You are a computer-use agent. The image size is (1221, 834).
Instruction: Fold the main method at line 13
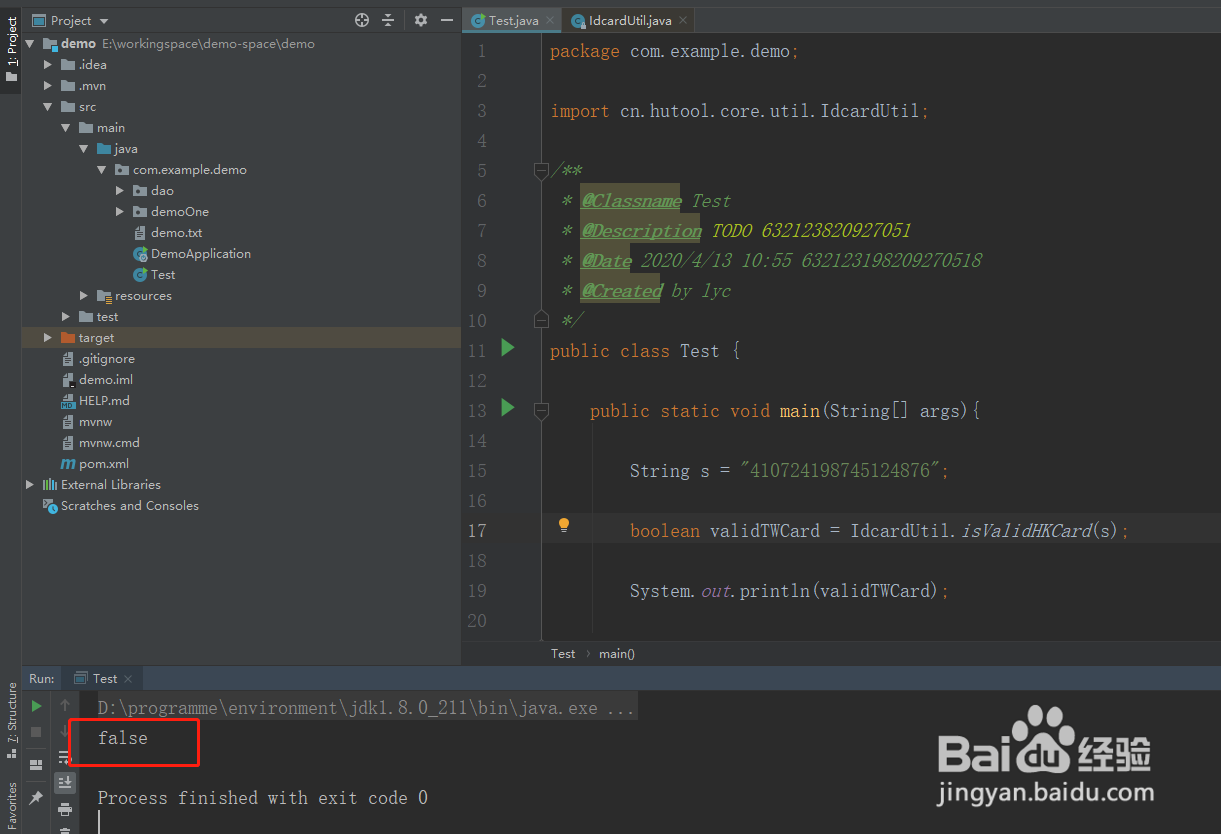tap(541, 410)
